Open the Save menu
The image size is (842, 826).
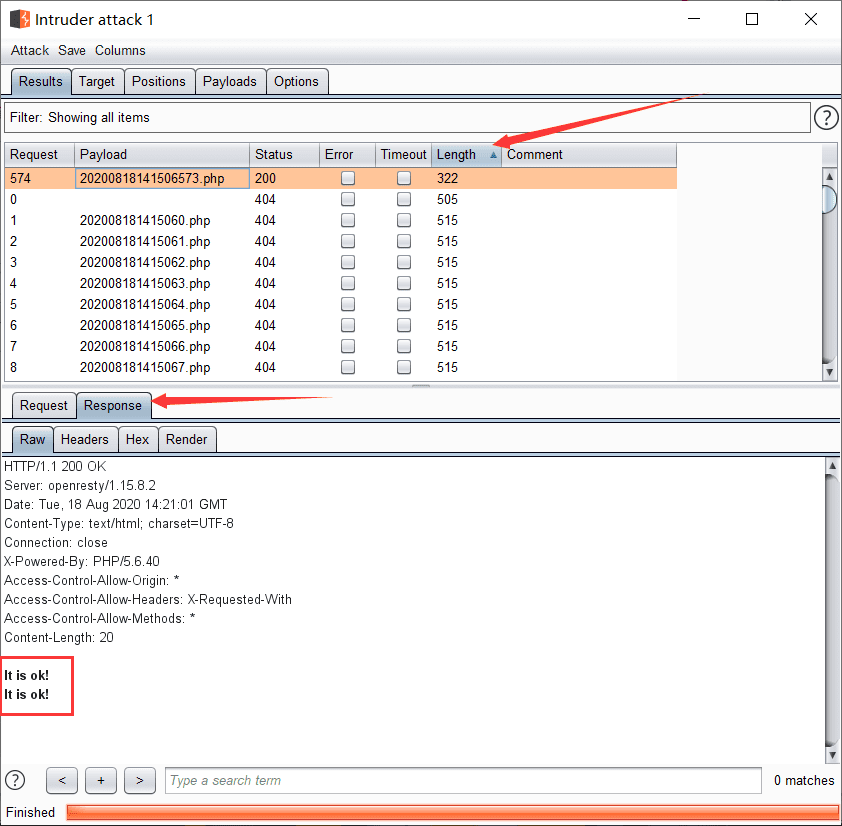click(72, 50)
